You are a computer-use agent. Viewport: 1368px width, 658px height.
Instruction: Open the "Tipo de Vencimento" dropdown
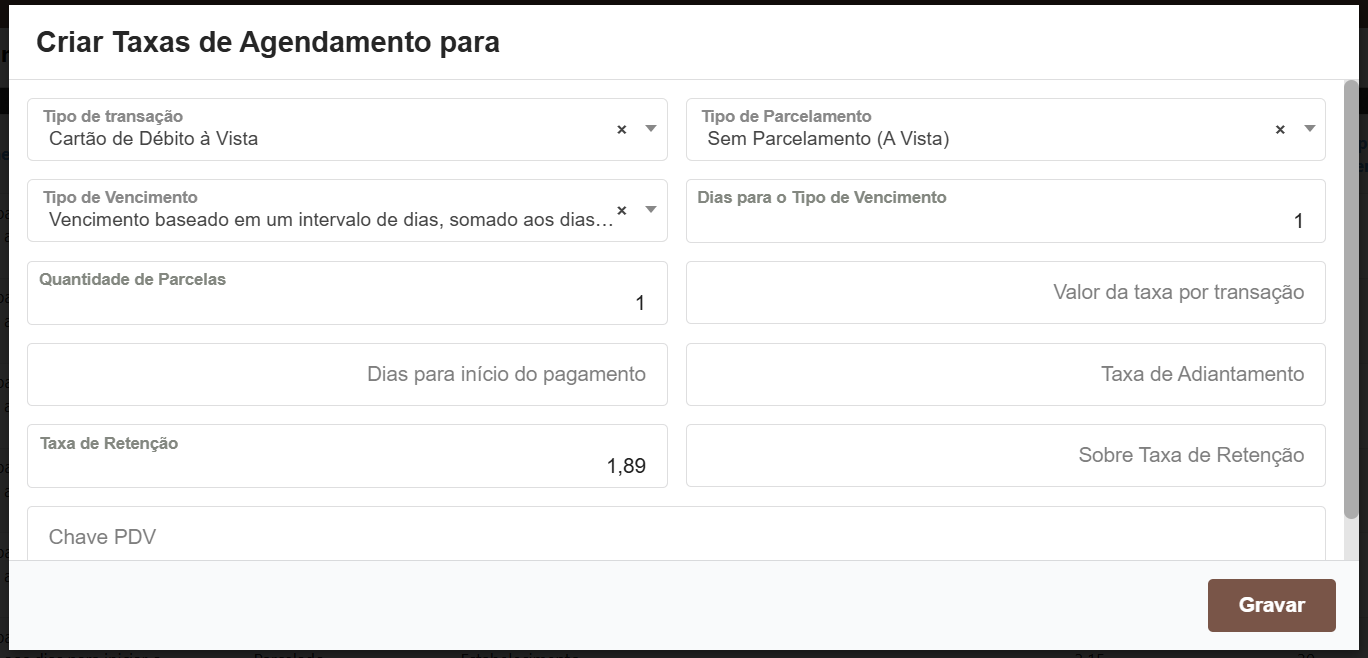649,211
